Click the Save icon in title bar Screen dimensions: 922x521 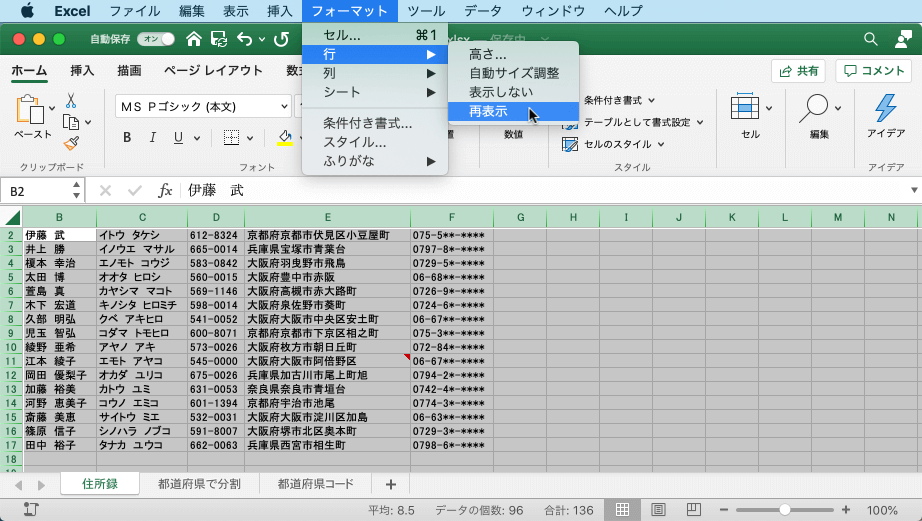tap(219, 39)
